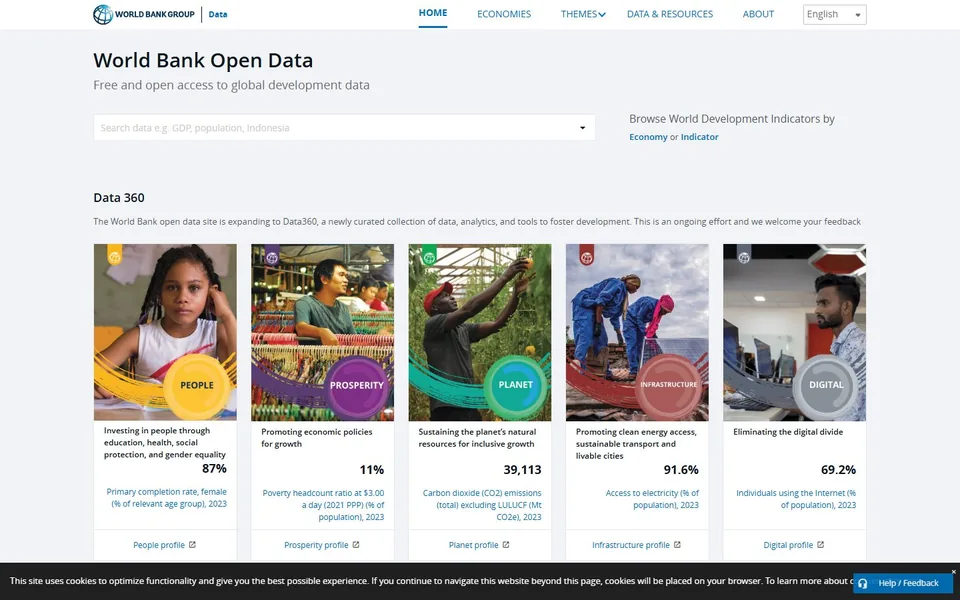Dismiss the cookie banner with the X
Screen dimensions: 960x600
953,572
